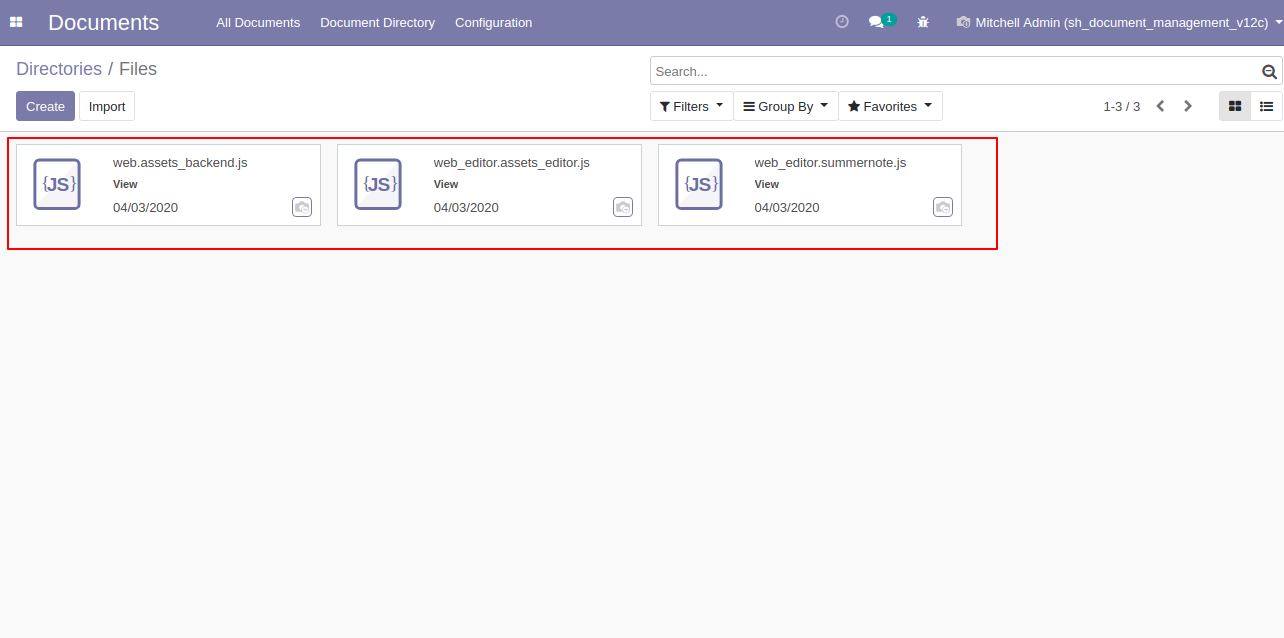Click View on web_editor.summernote.js card

click(767, 184)
